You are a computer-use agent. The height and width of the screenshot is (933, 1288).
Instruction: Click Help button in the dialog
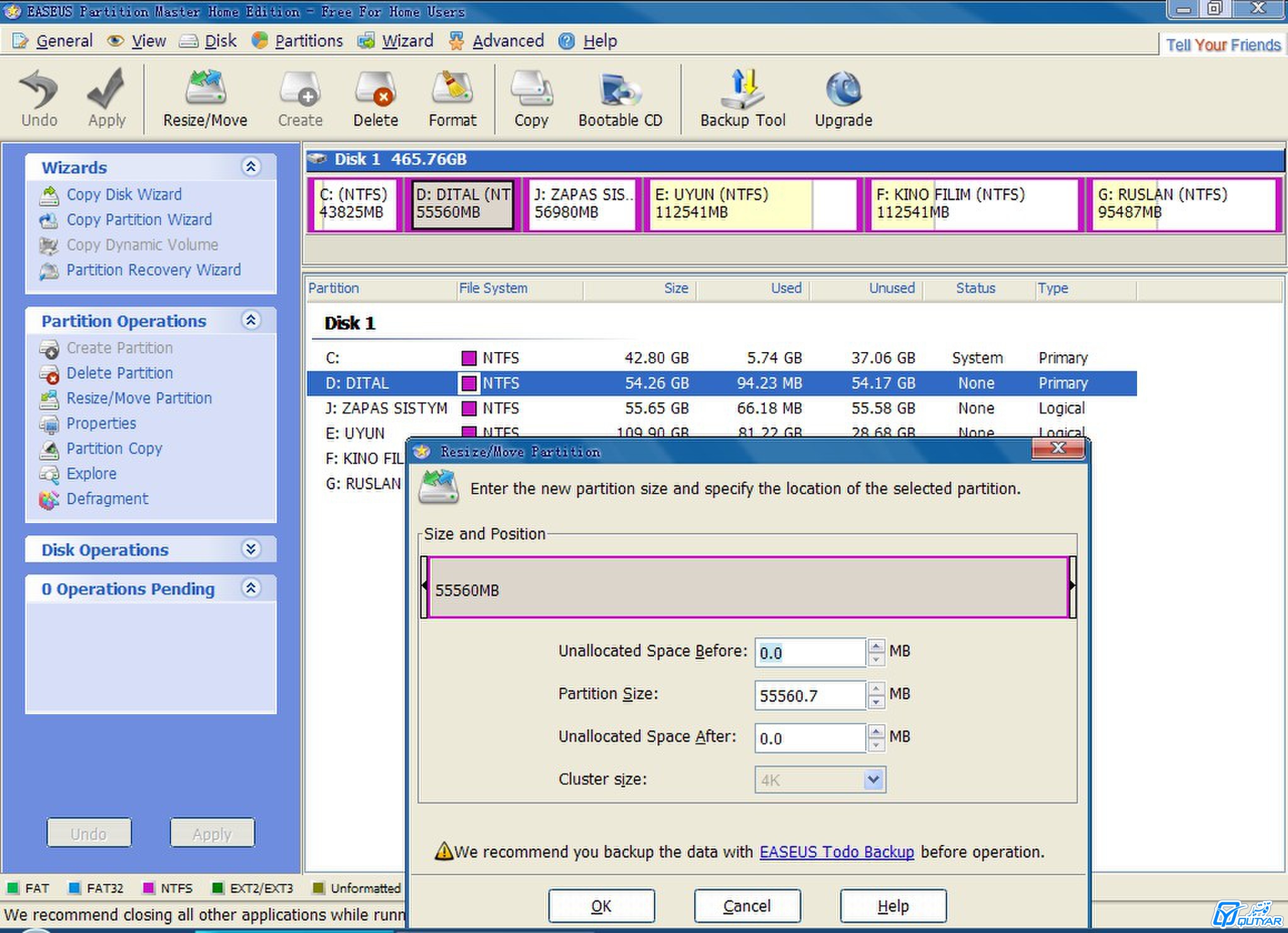click(893, 906)
